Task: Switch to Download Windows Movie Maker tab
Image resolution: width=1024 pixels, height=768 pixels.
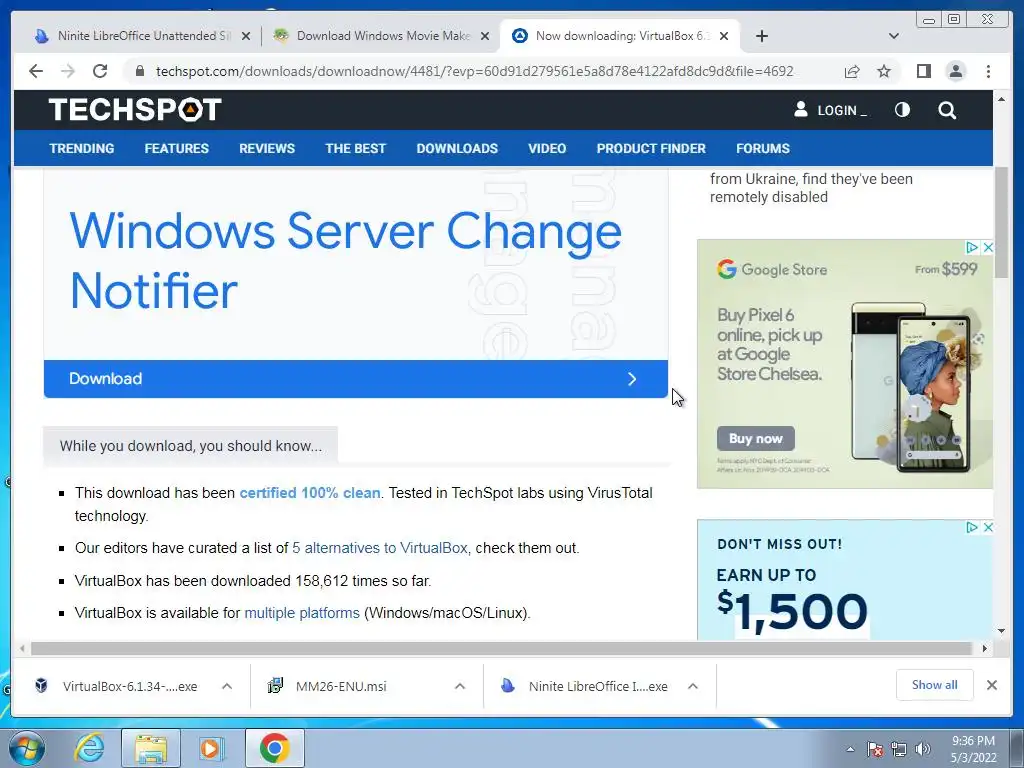Action: click(x=383, y=36)
